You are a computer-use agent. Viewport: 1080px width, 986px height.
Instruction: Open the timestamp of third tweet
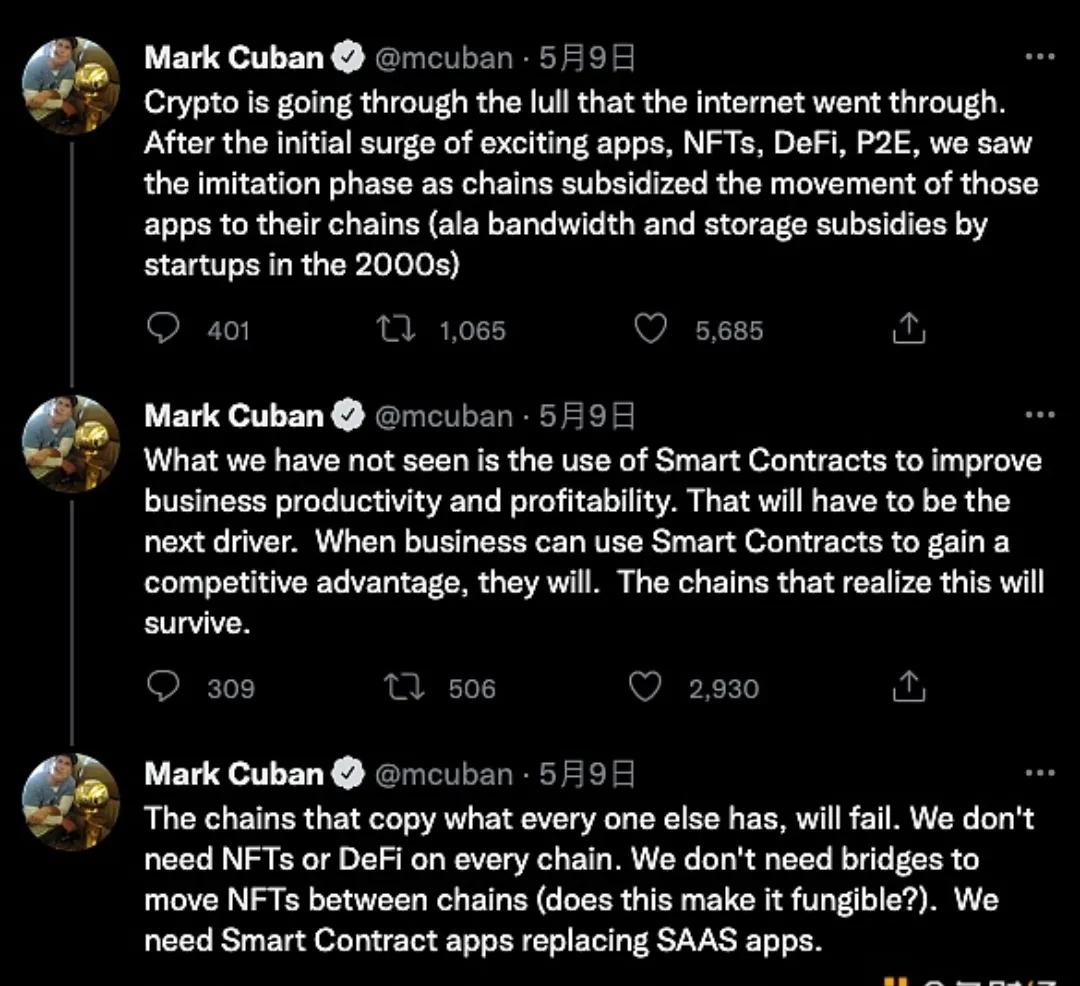(587, 774)
